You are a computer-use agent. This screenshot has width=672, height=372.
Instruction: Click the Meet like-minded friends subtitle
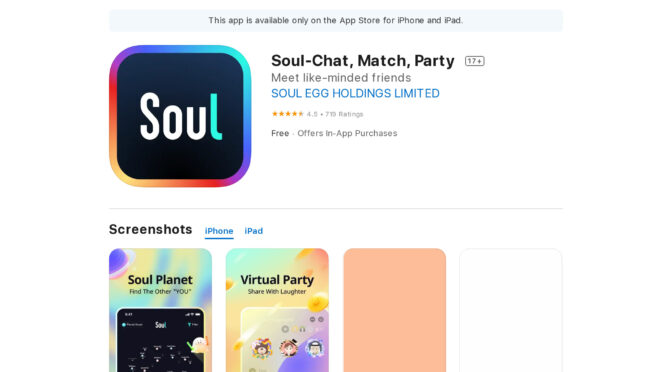click(x=341, y=78)
